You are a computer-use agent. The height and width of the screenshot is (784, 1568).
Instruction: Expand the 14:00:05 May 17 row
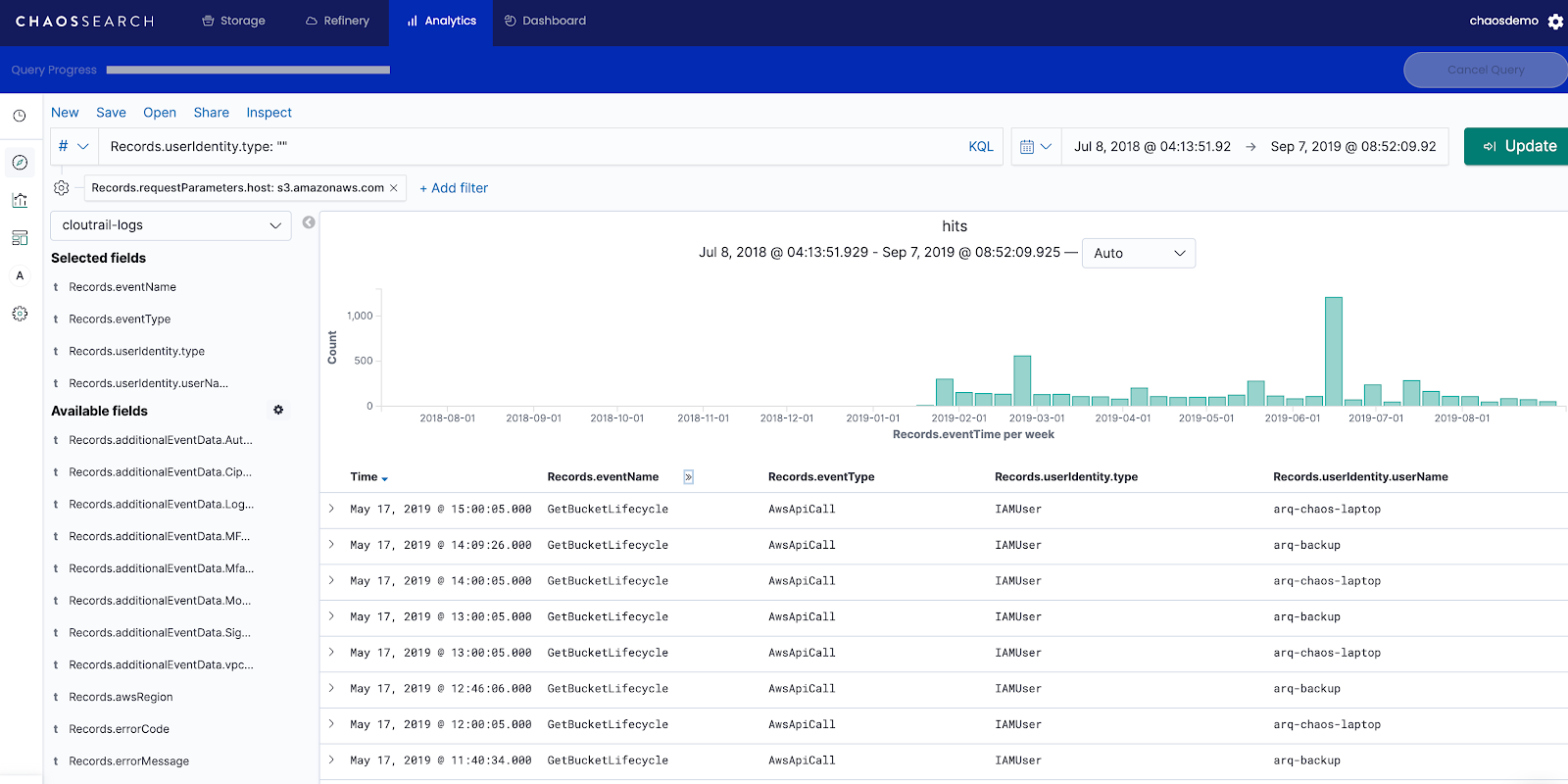click(x=331, y=580)
